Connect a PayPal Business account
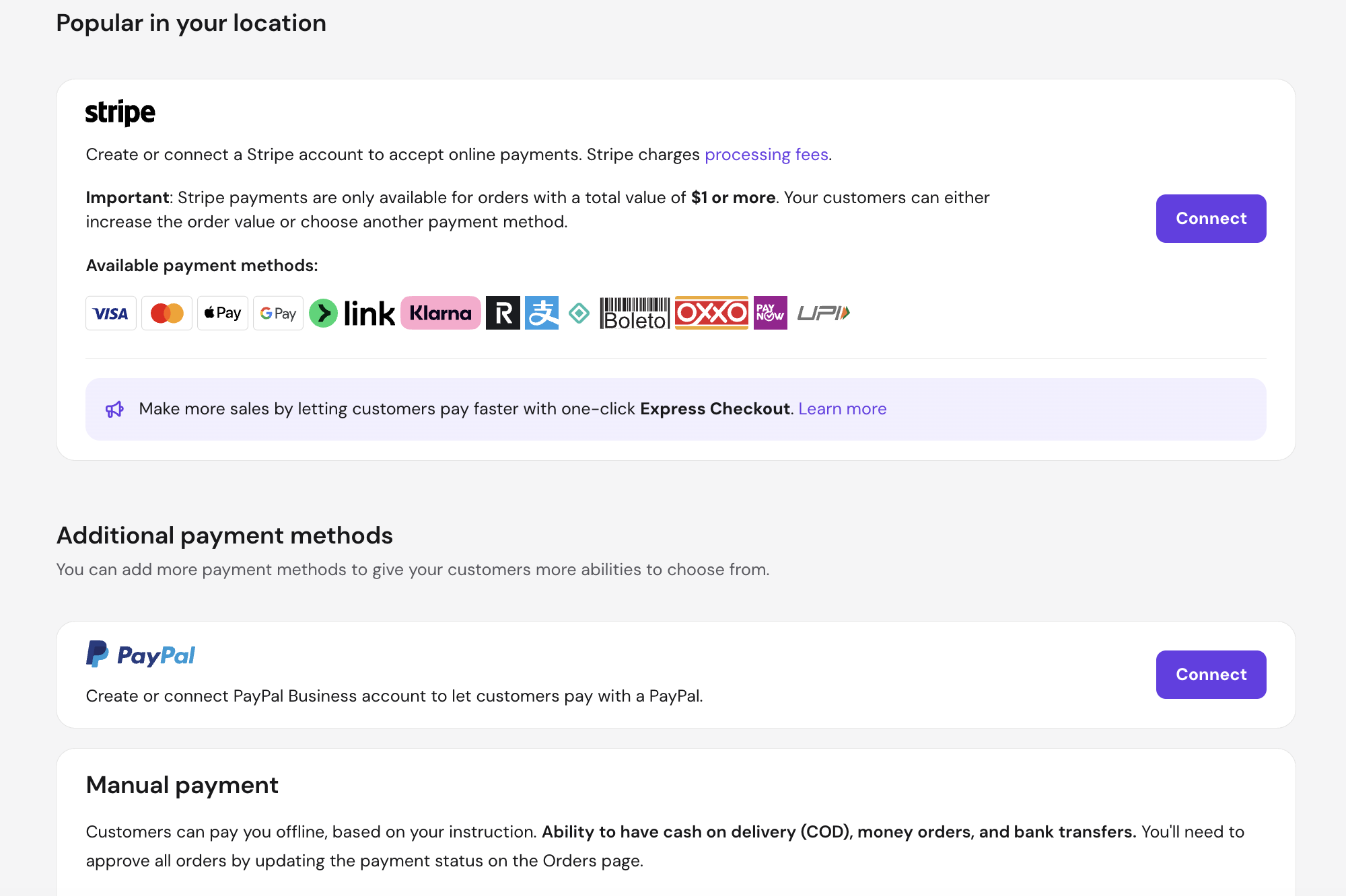Viewport: 1346px width, 896px height. (1211, 675)
